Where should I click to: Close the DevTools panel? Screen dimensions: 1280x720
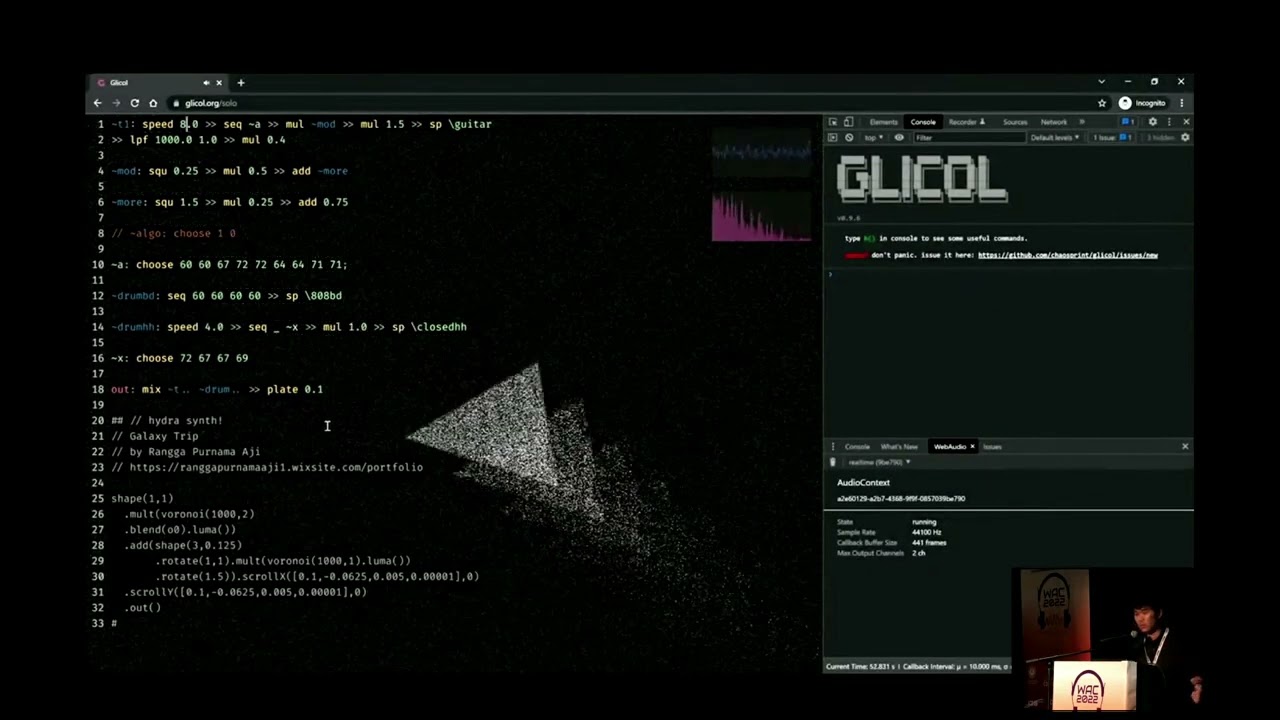(1186, 122)
